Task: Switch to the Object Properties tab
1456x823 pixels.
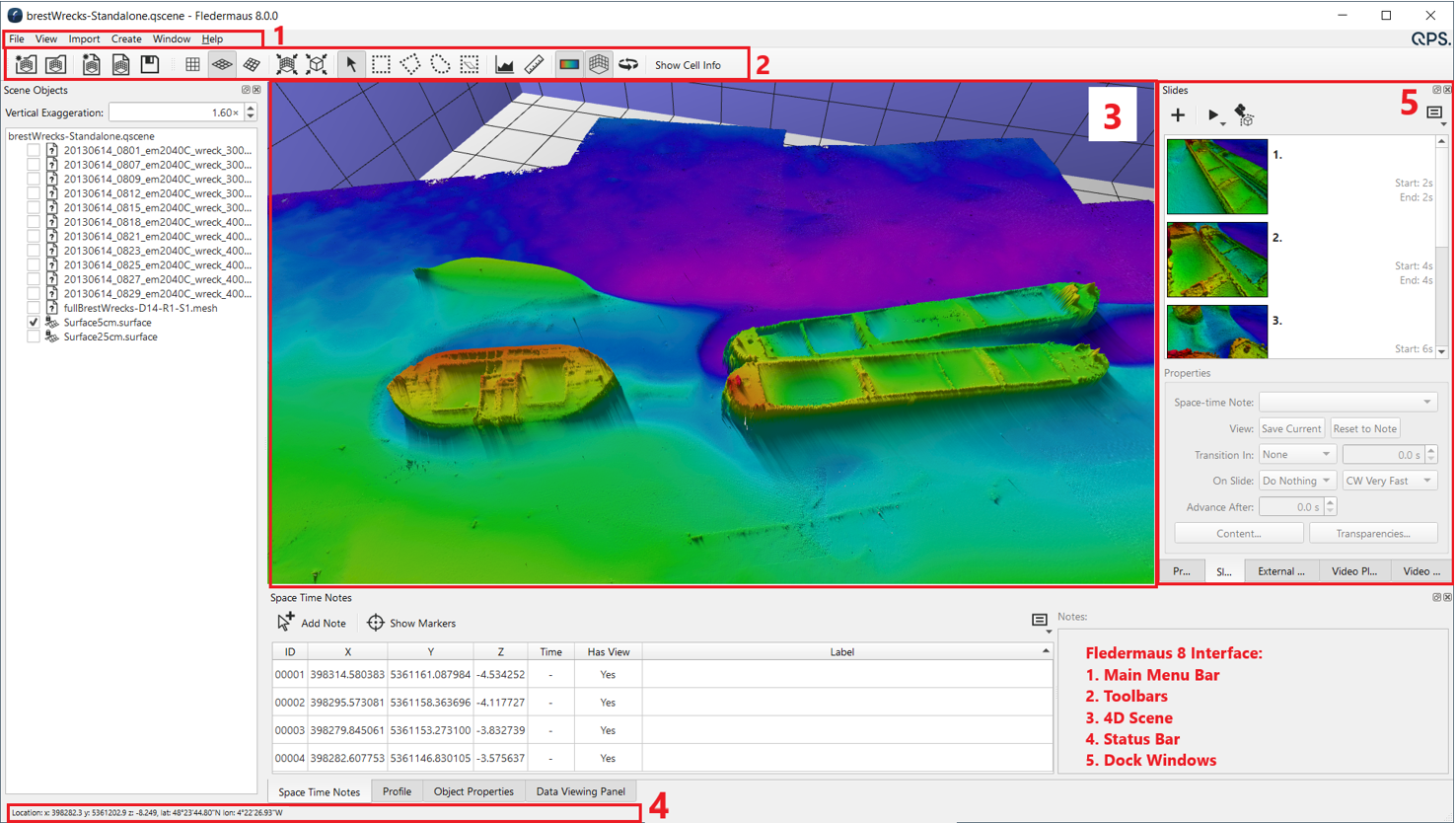Action: (473, 791)
